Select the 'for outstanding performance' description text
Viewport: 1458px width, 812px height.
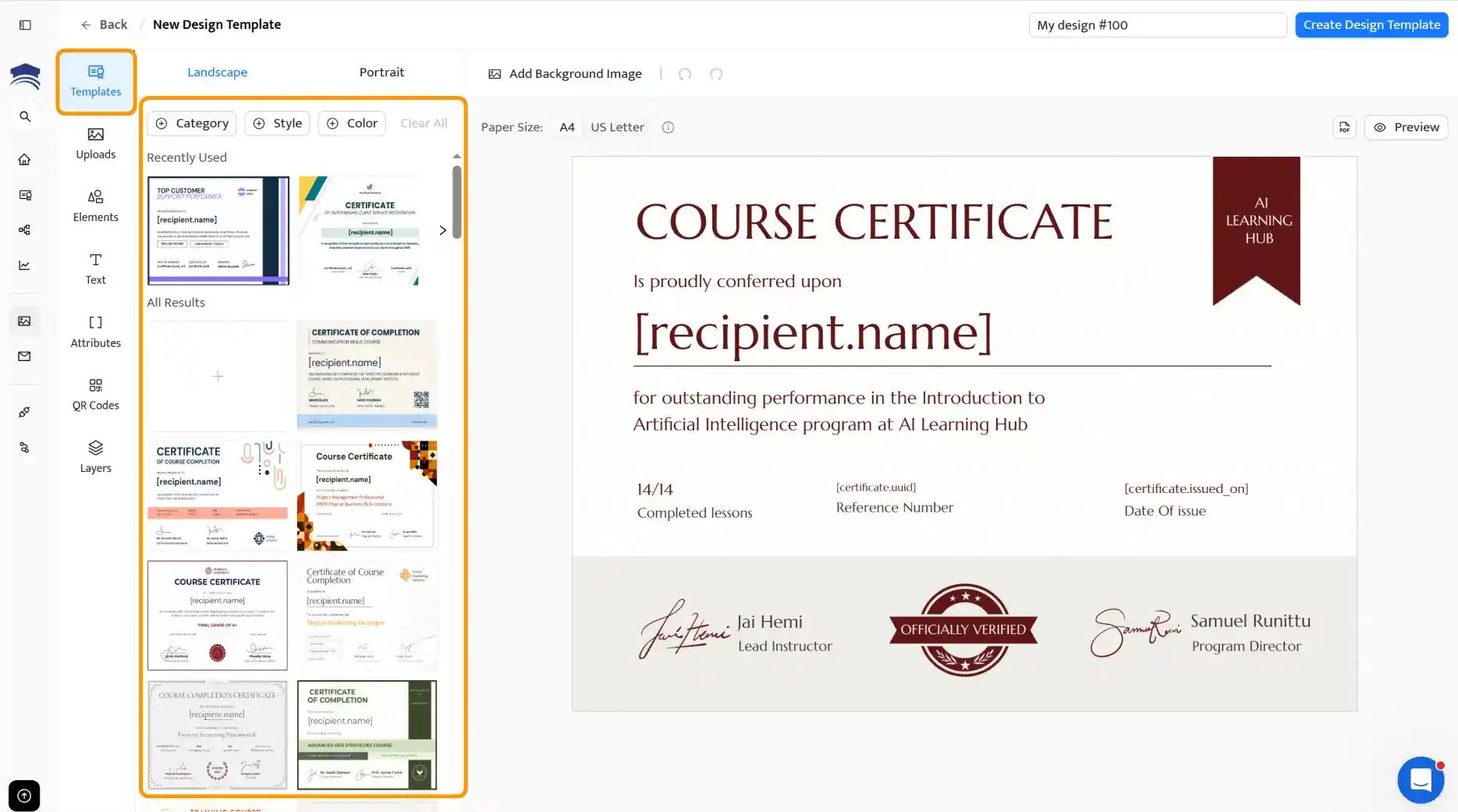pos(839,411)
